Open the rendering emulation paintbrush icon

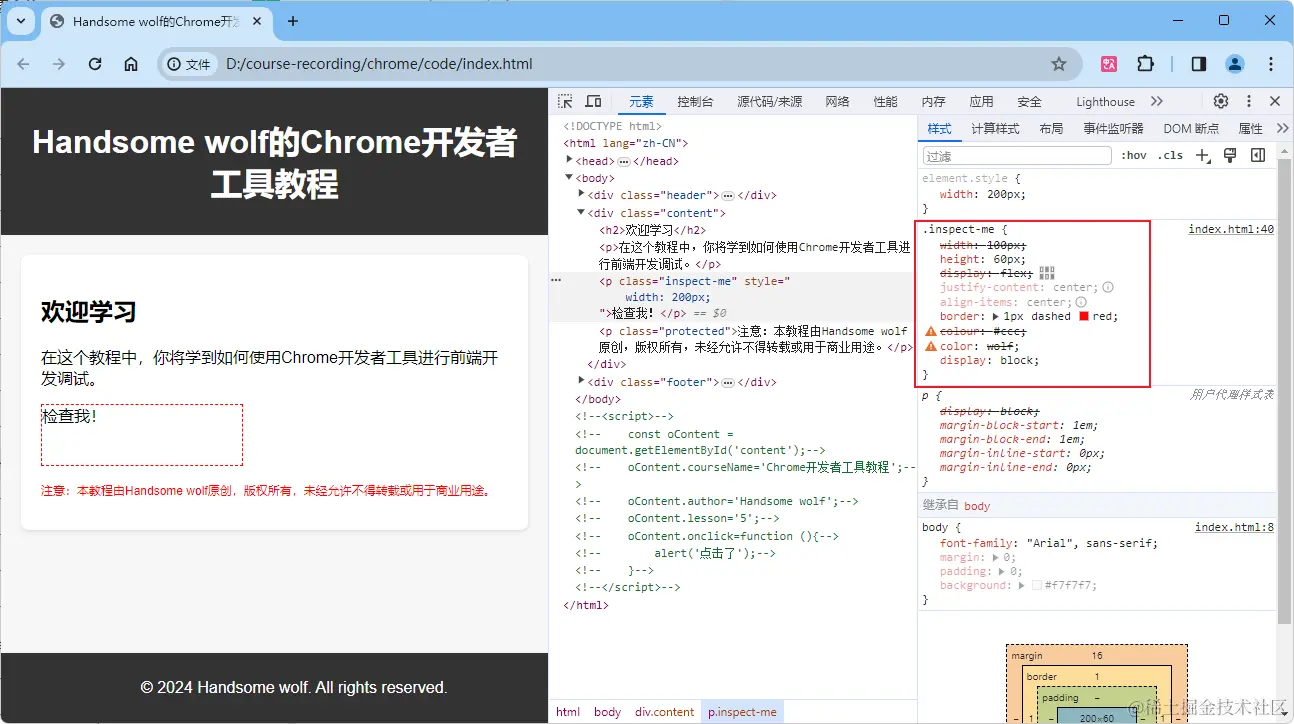[x=1231, y=155]
